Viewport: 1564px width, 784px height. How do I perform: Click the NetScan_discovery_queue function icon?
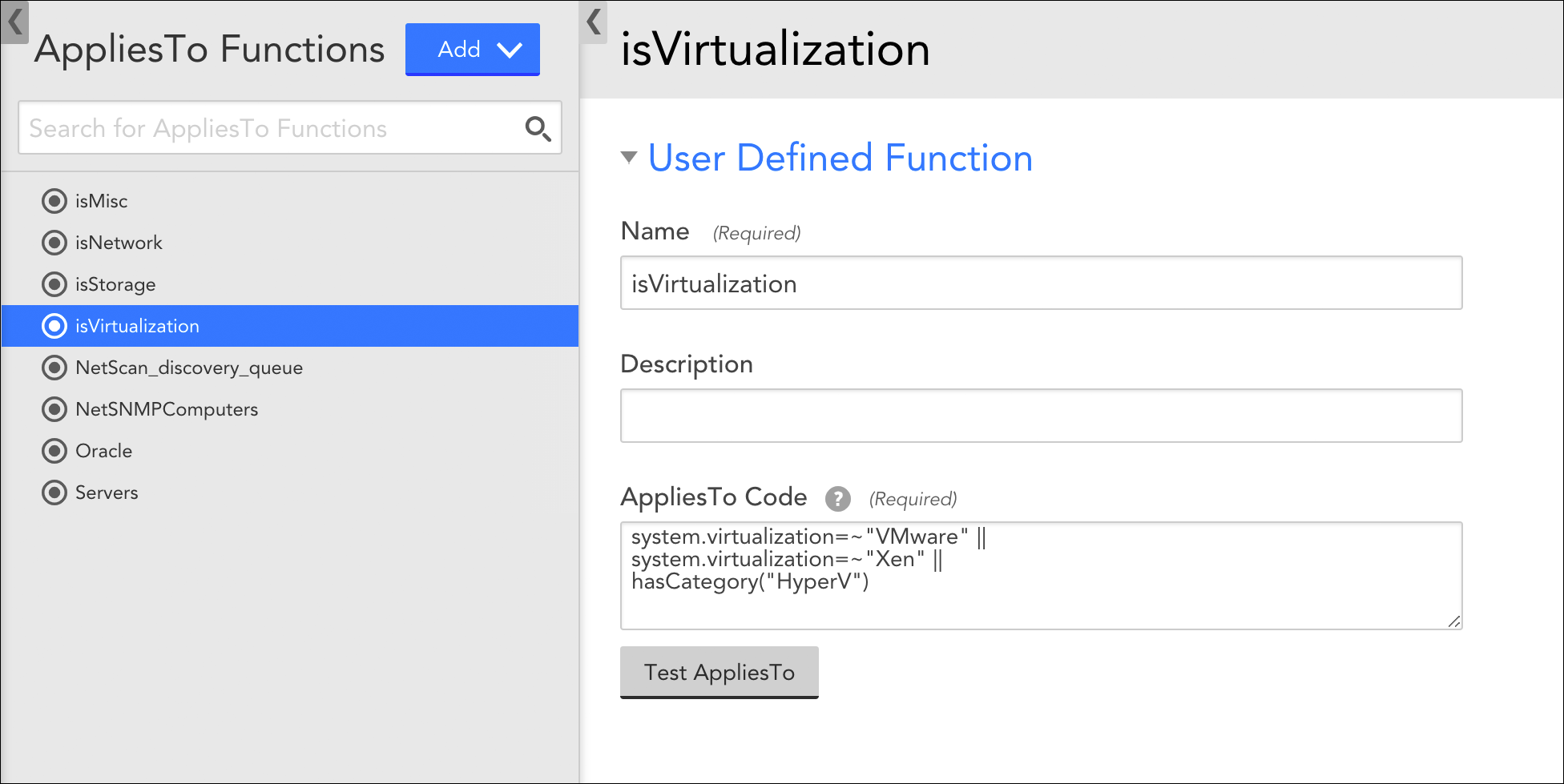[54, 368]
